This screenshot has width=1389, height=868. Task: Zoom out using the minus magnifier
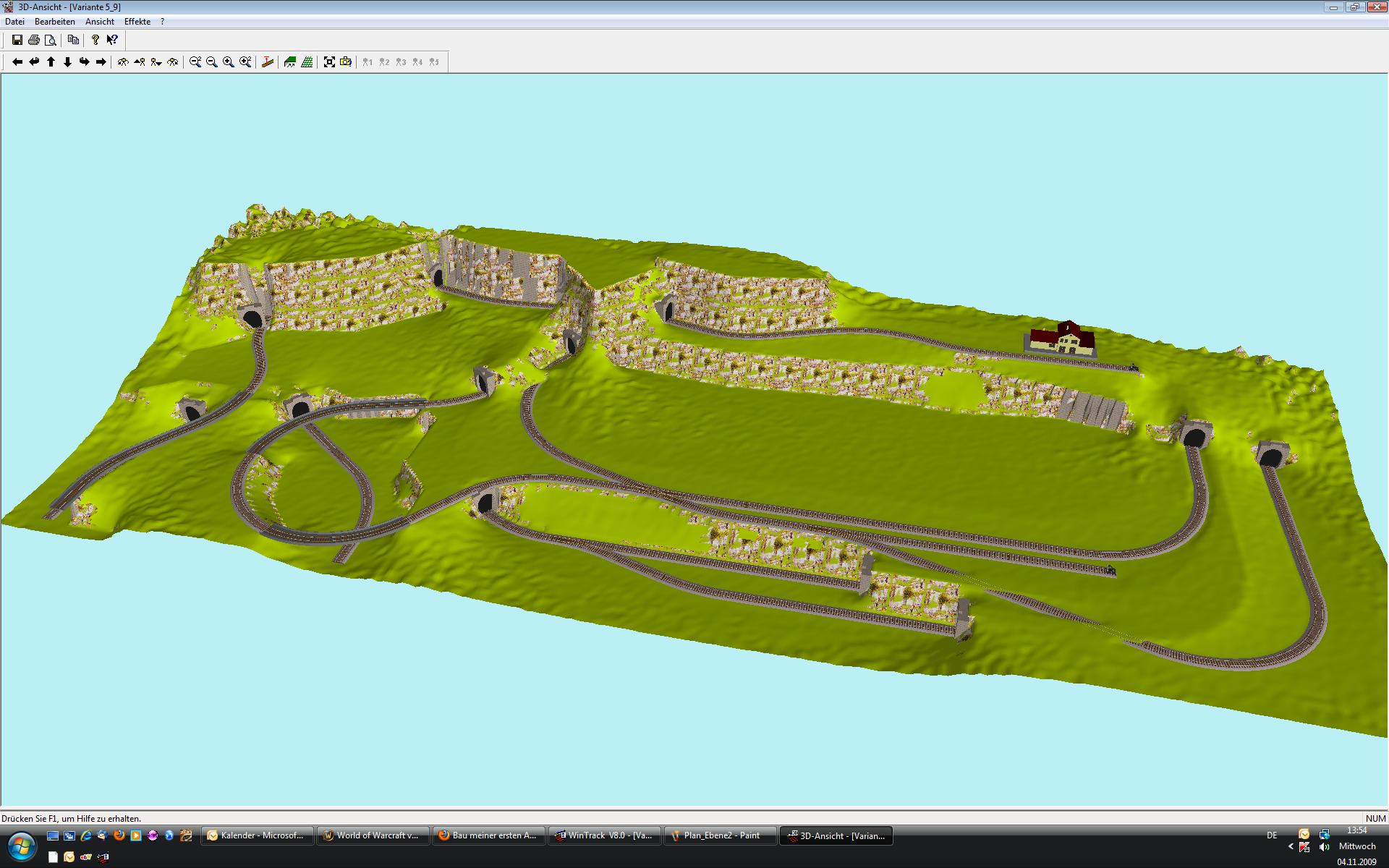click(x=212, y=62)
